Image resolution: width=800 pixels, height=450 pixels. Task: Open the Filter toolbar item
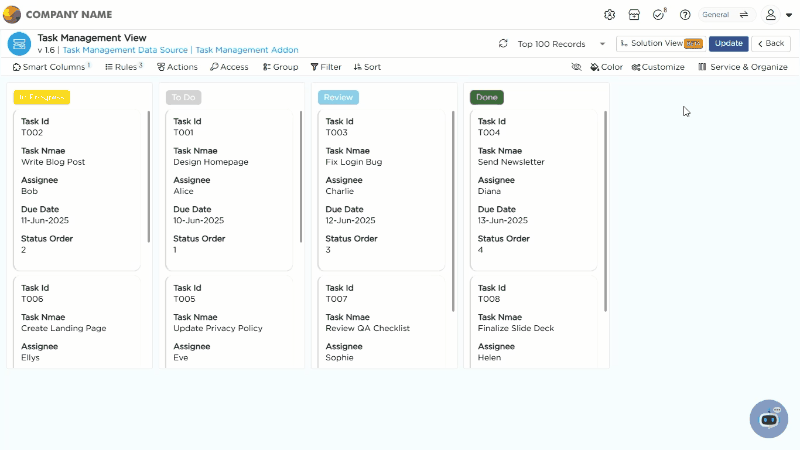[x=325, y=67]
